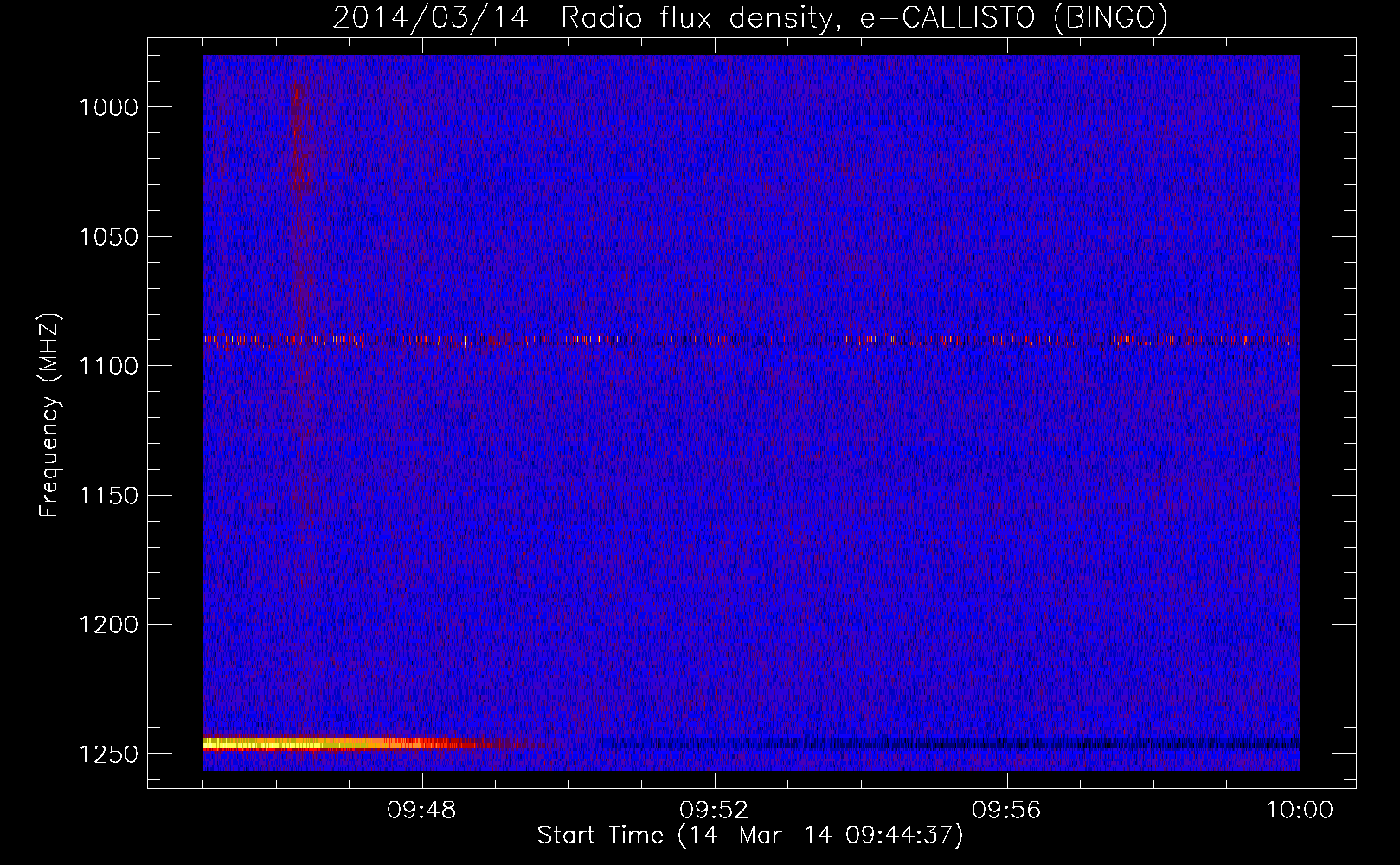The width and height of the screenshot is (1400, 865).
Task: Click the 09:48 time tick label
Action: [421, 811]
